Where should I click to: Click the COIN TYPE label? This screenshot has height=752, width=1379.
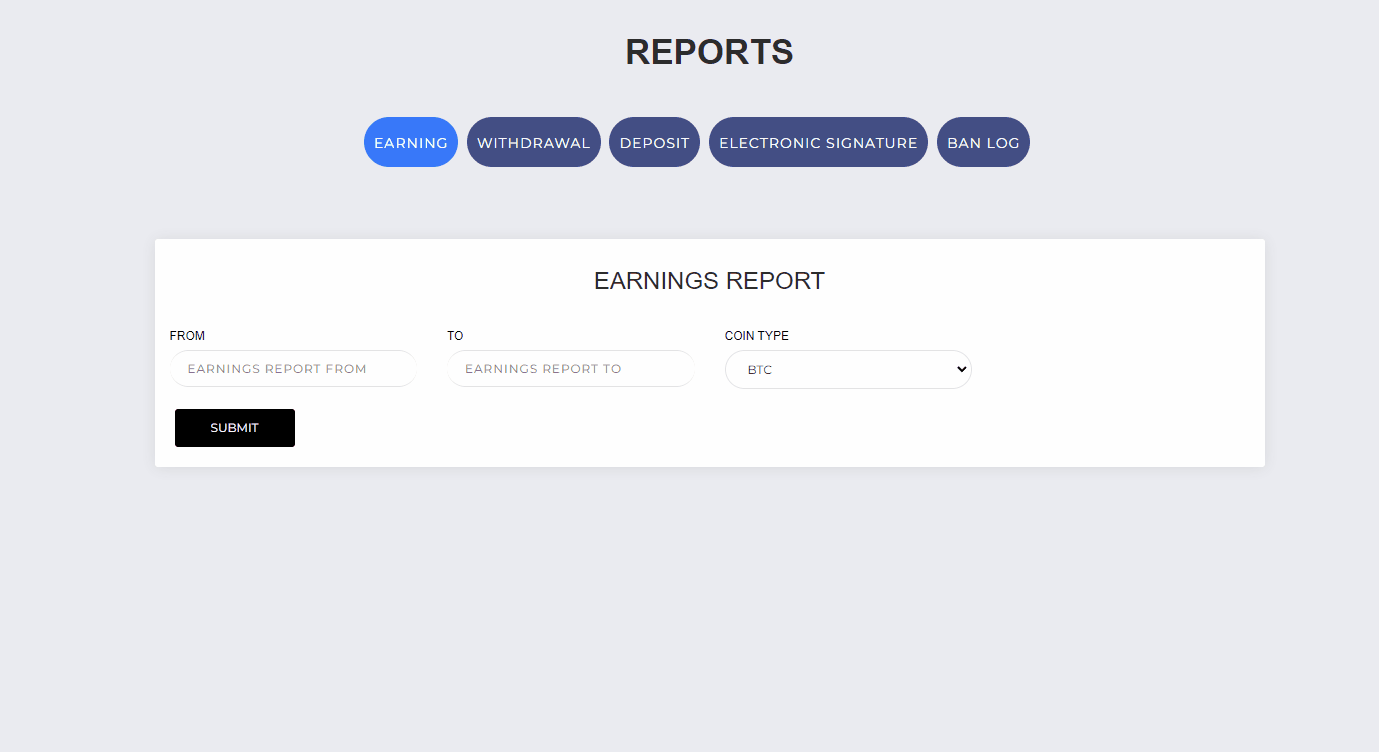pos(756,336)
